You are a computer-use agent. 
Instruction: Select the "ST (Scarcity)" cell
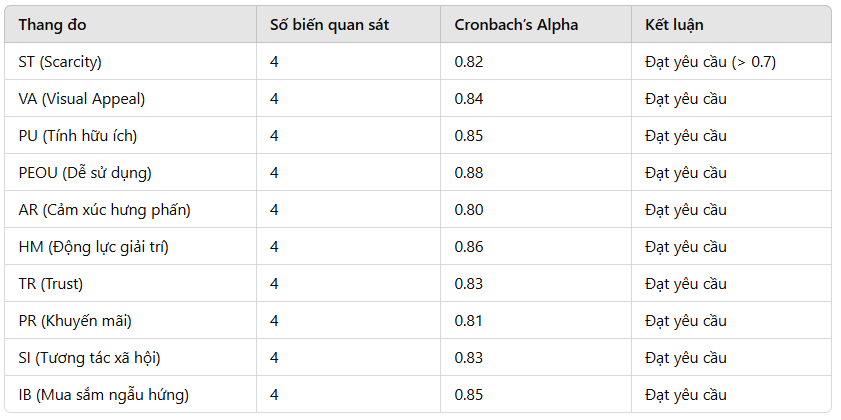(60, 62)
